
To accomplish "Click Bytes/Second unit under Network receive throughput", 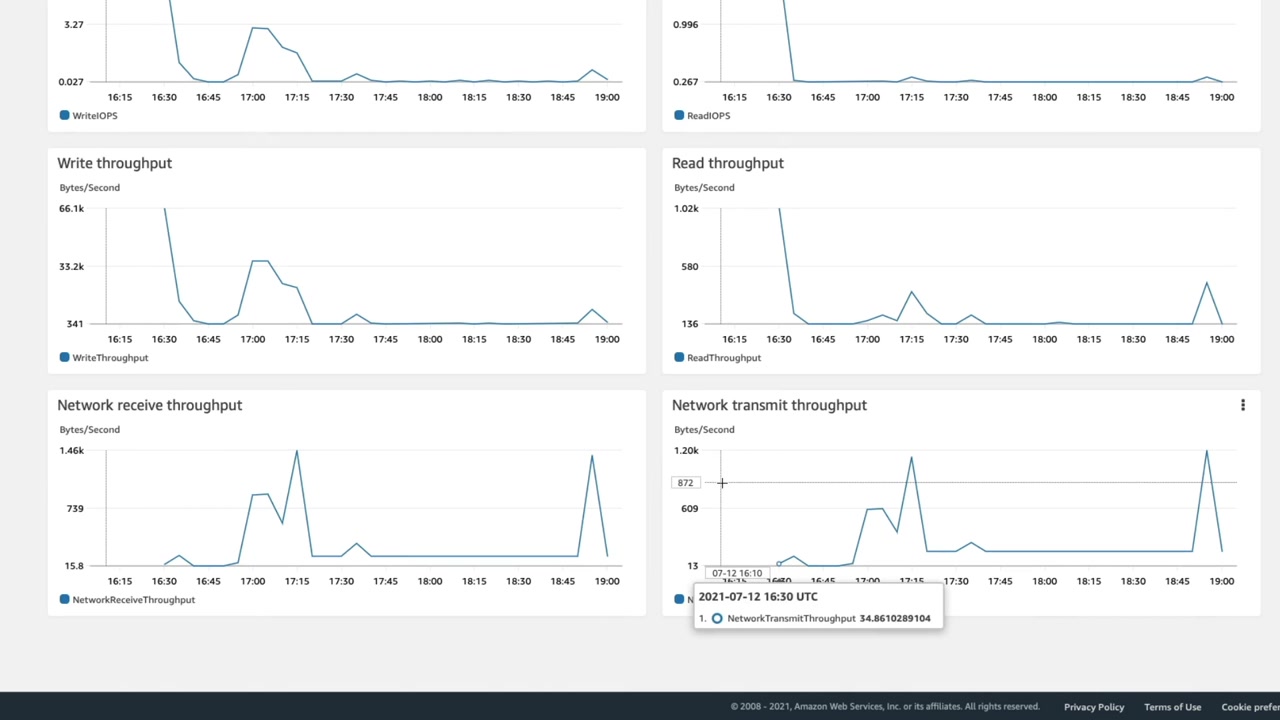I will (89, 430).
